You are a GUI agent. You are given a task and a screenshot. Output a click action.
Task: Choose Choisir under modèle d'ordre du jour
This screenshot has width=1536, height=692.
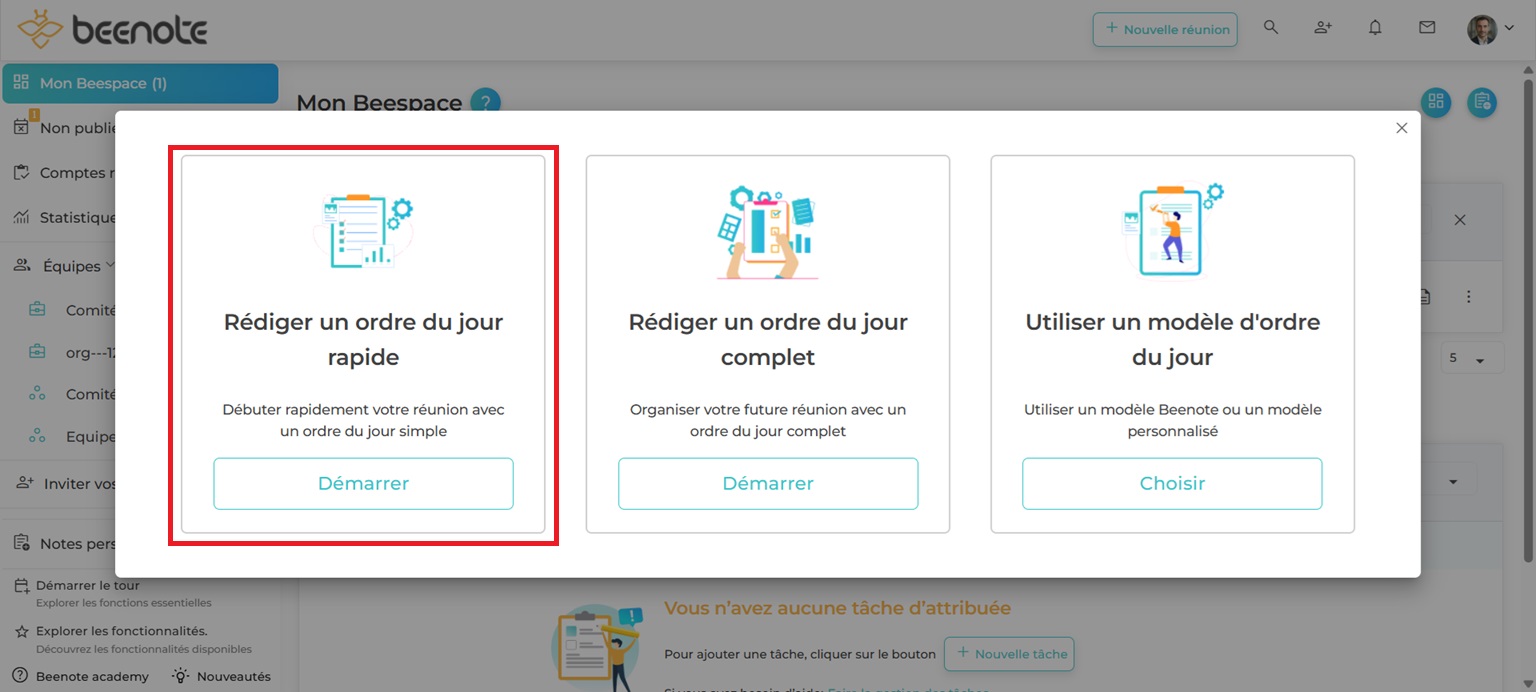tap(1171, 483)
